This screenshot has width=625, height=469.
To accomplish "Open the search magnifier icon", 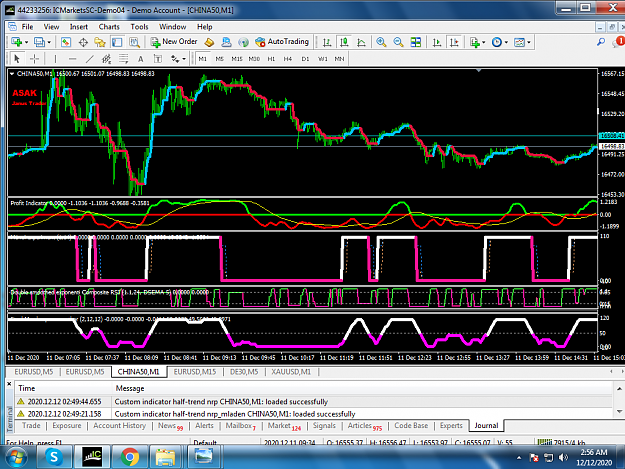I will click(x=601, y=42).
